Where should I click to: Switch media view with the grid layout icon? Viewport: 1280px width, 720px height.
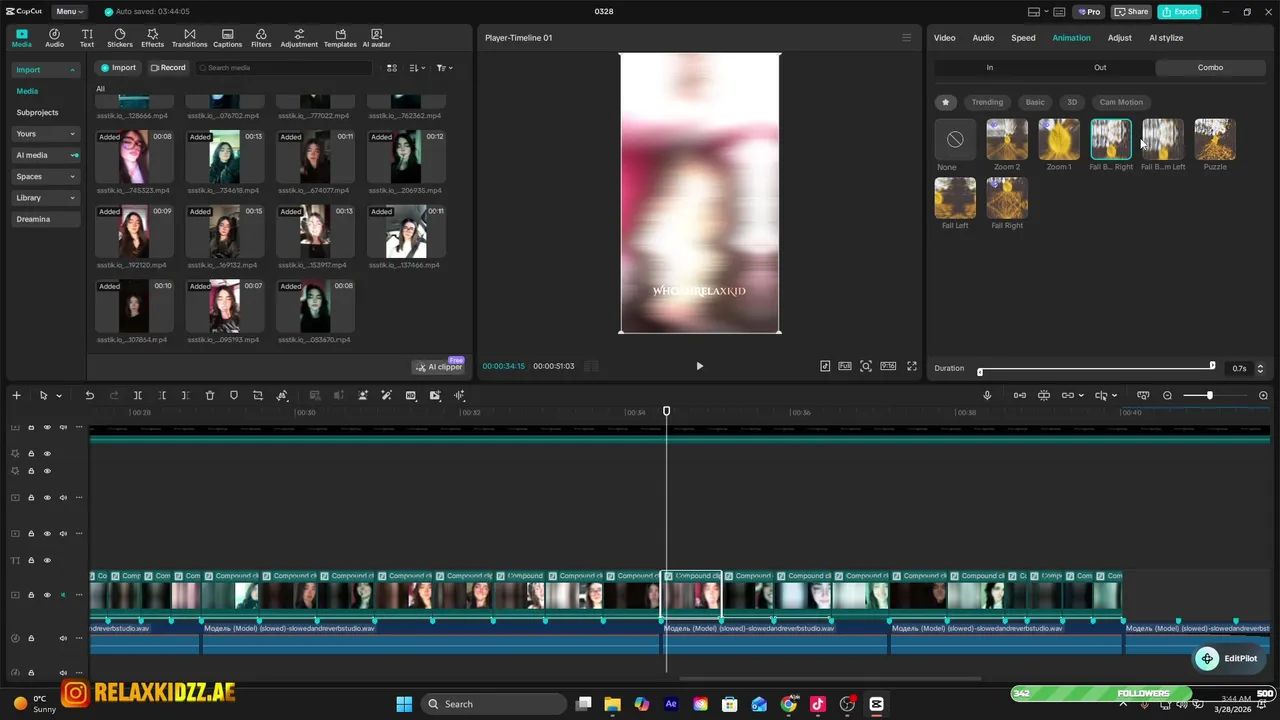pyautogui.click(x=392, y=68)
